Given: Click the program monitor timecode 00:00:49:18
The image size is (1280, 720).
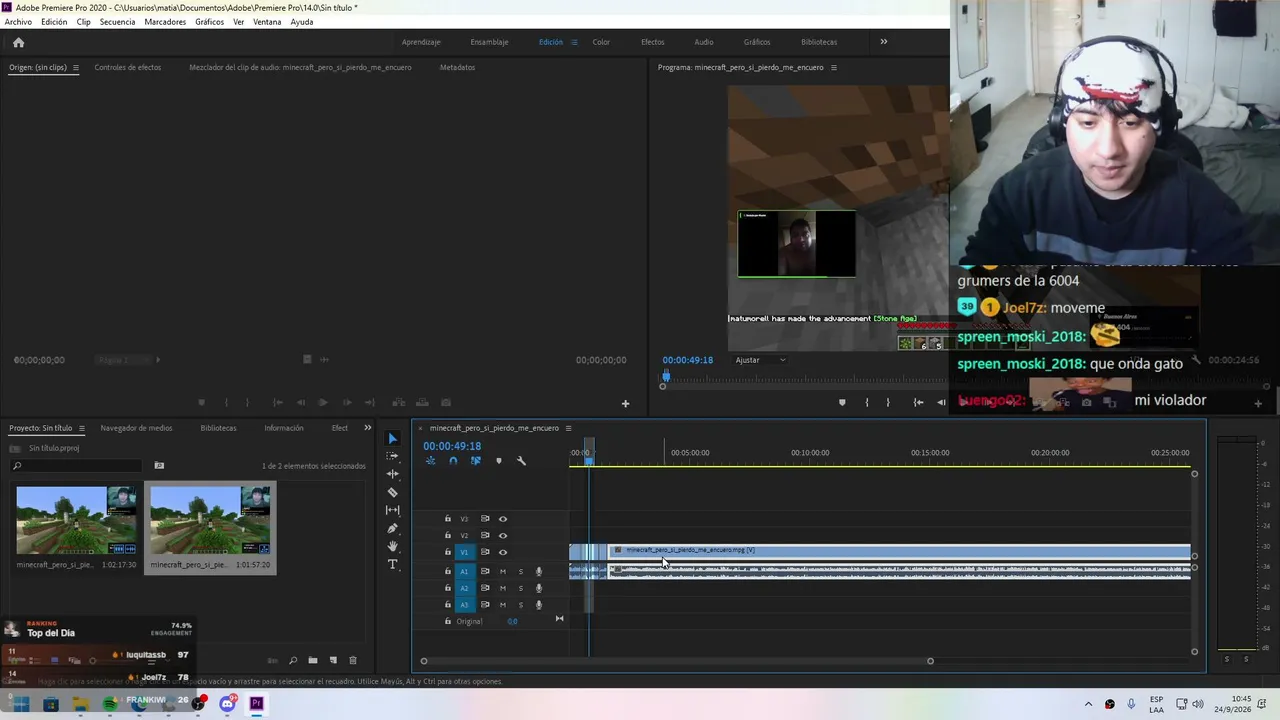Looking at the screenshot, I should pyautogui.click(x=687, y=360).
